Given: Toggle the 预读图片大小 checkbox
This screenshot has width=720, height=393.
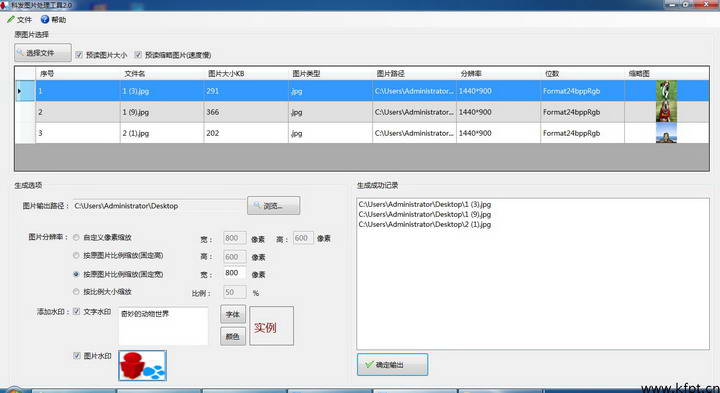Looking at the screenshot, I should click(79, 55).
